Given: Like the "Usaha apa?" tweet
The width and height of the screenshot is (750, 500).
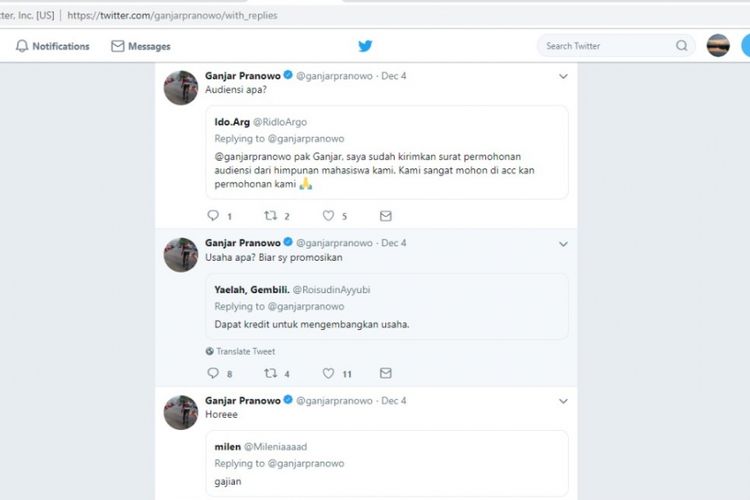Looking at the screenshot, I should click(328, 374).
